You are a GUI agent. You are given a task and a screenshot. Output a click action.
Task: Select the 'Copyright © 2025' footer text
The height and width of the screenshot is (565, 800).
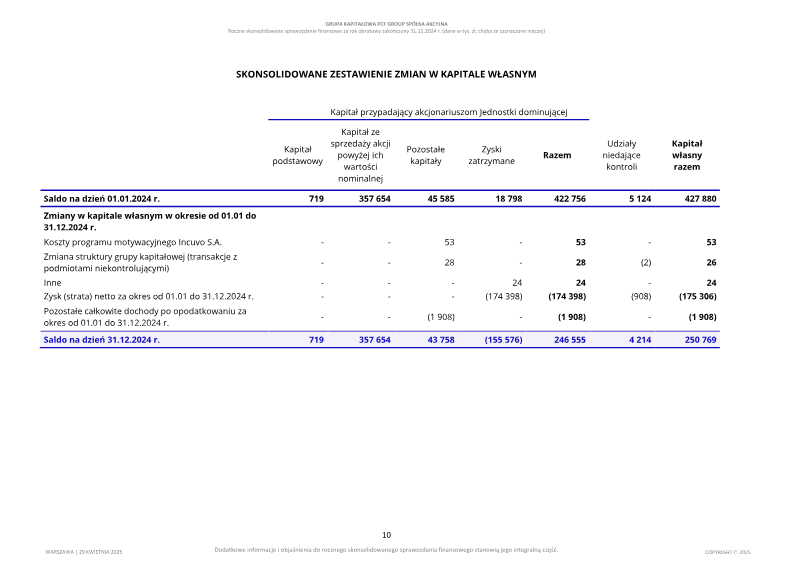coord(728,552)
